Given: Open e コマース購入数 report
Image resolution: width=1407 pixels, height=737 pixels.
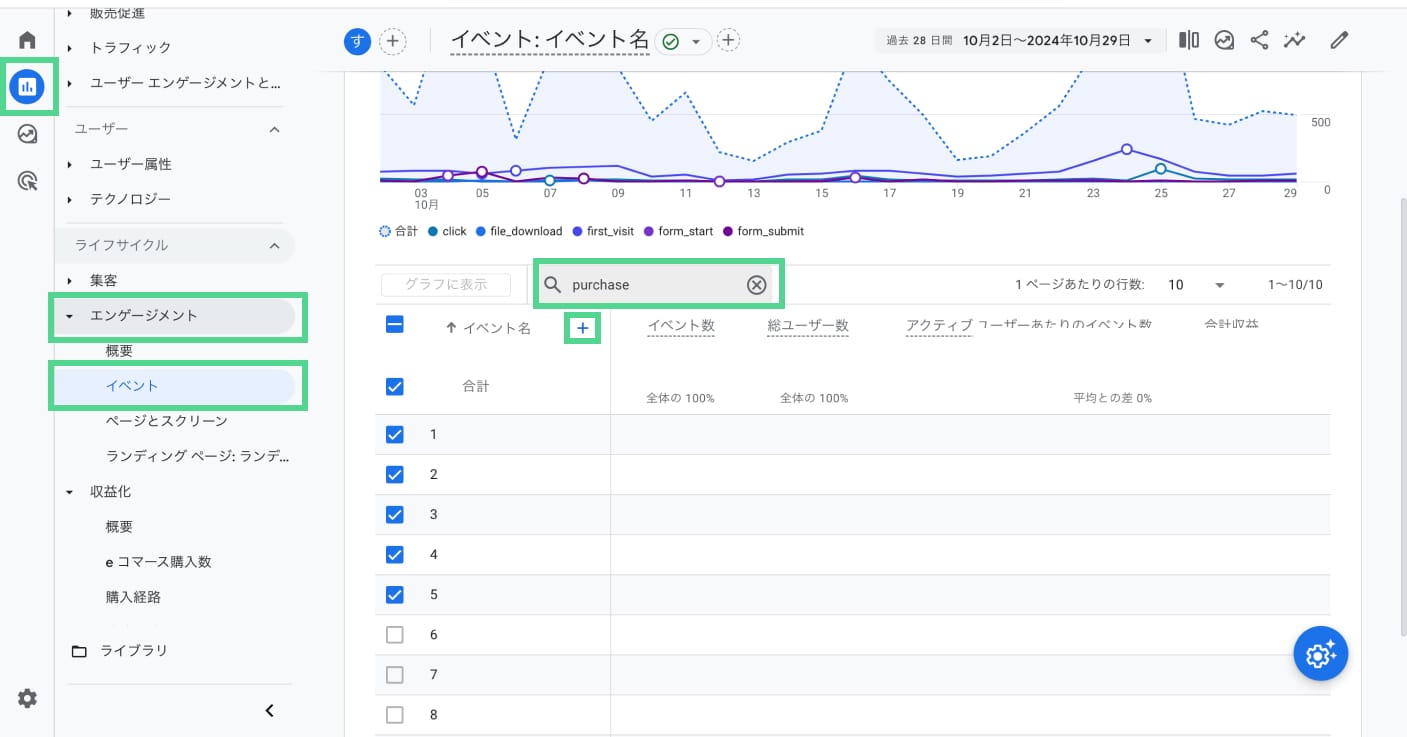Looking at the screenshot, I should pos(158,562).
